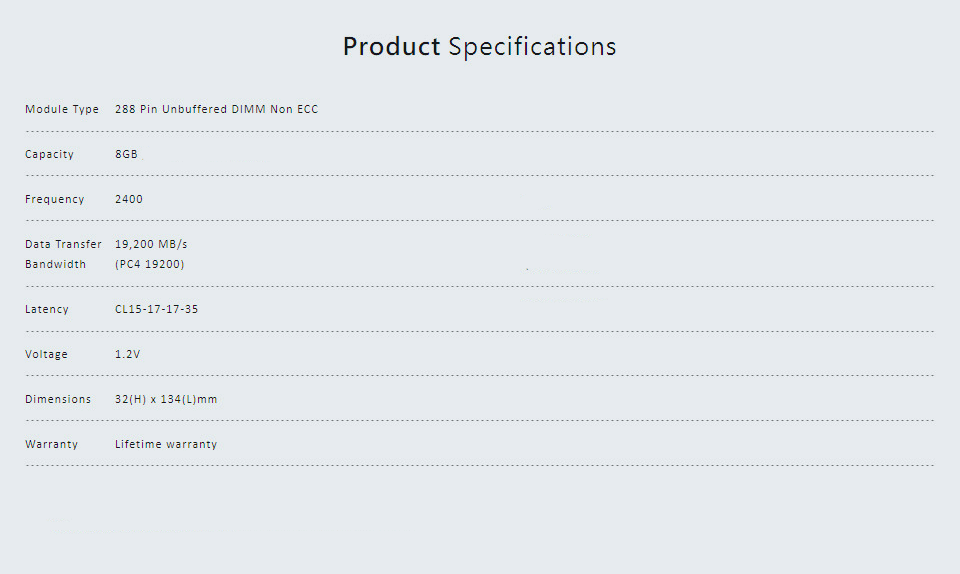Select the Lifetime warranty text

[x=166, y=444]
